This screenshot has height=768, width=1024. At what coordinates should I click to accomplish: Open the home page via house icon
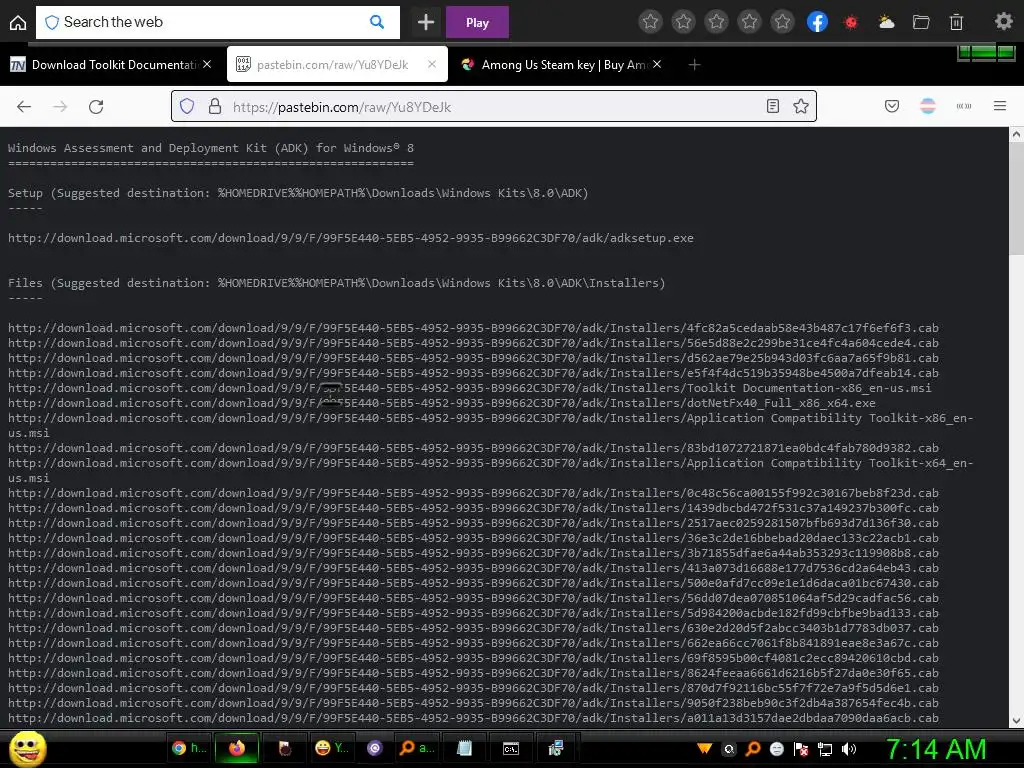pyautogui.click(x=18, y=22)
